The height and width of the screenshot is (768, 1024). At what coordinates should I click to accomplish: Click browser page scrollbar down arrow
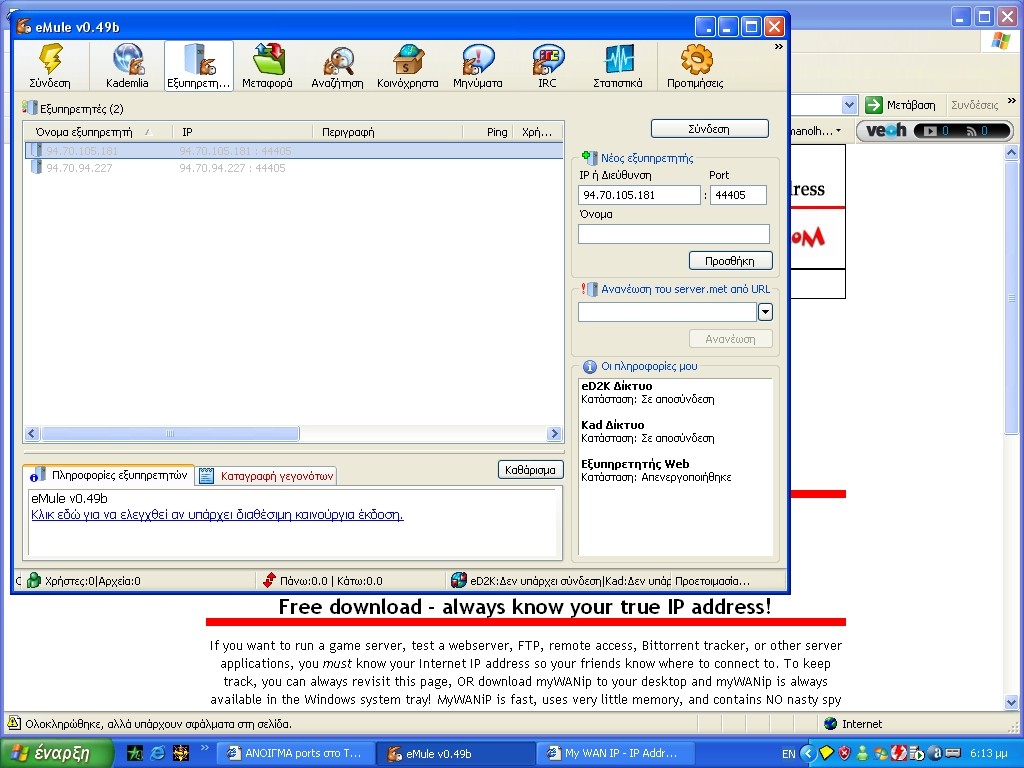click(x=1011, y=703)
